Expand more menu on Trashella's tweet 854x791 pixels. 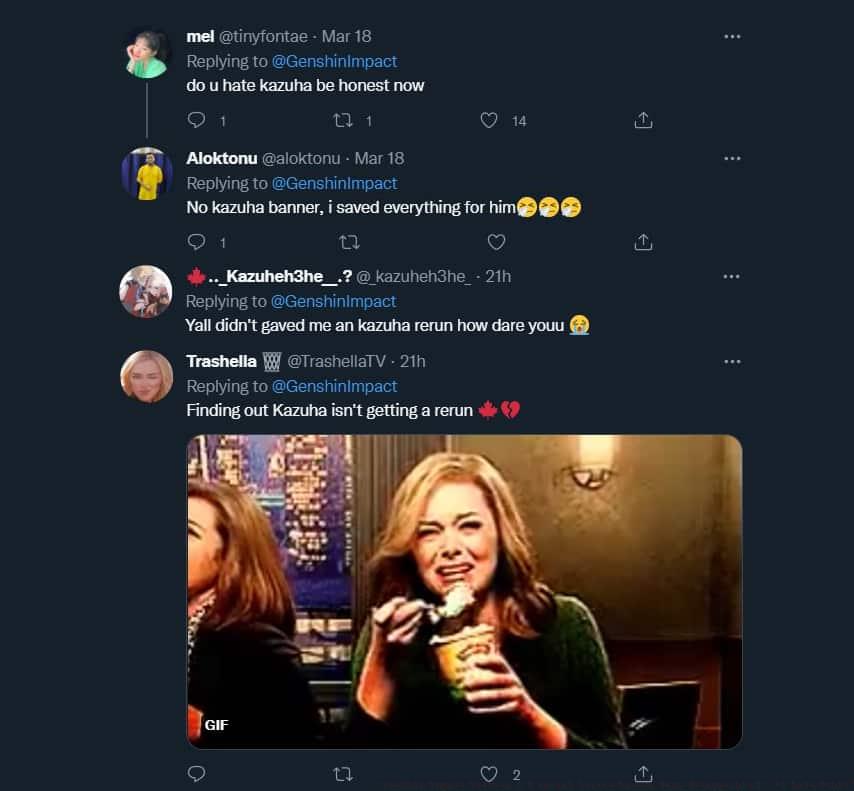(x=732, y=361)
